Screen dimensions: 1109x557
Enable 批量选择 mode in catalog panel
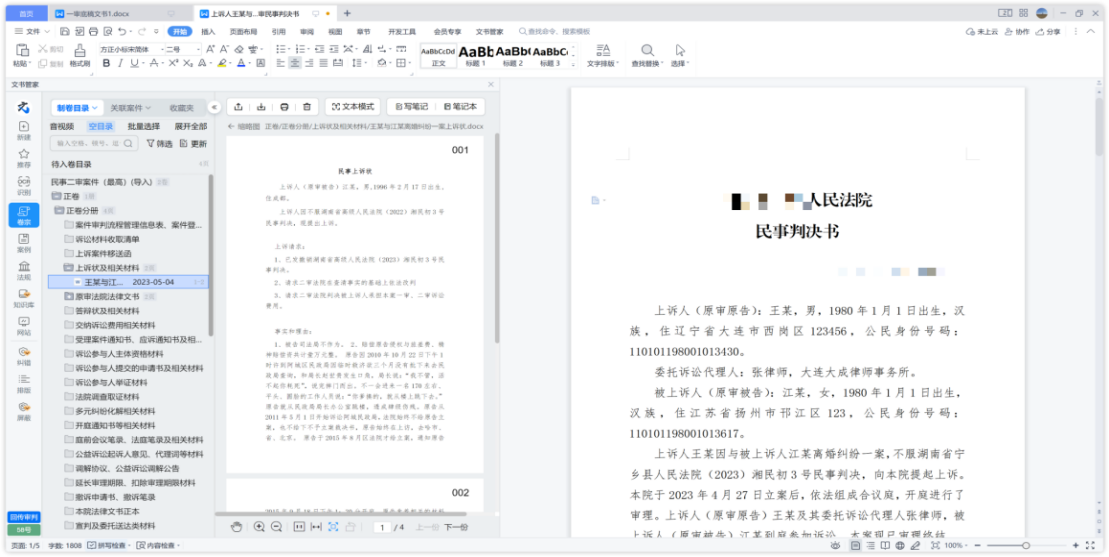[x=143, y=127]
